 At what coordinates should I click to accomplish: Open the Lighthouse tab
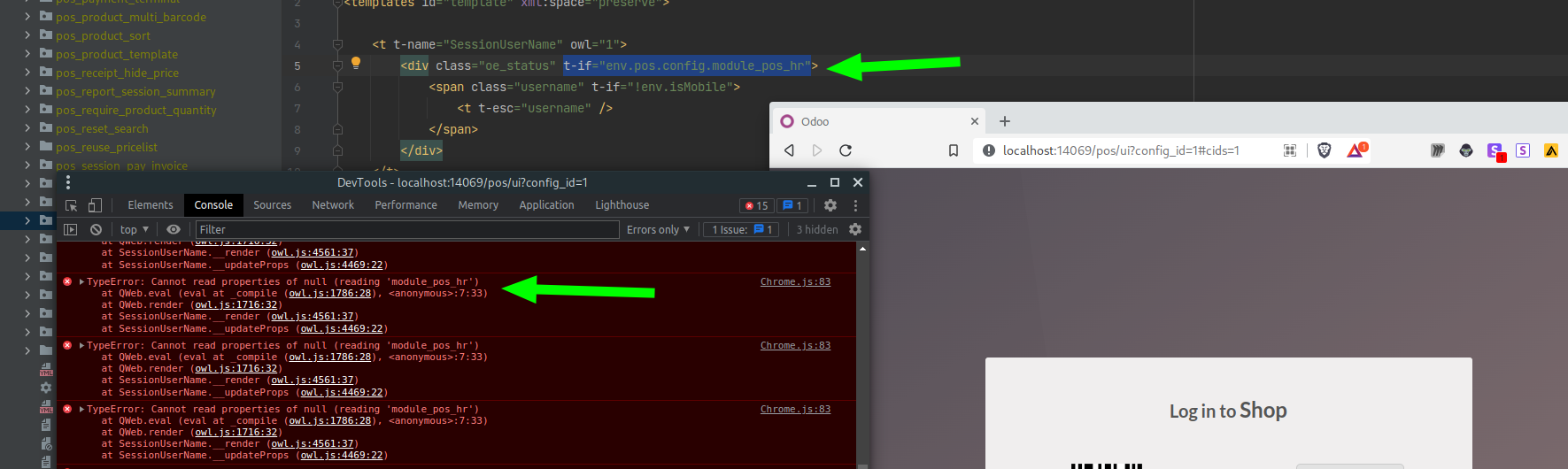[x=622, y=205]
